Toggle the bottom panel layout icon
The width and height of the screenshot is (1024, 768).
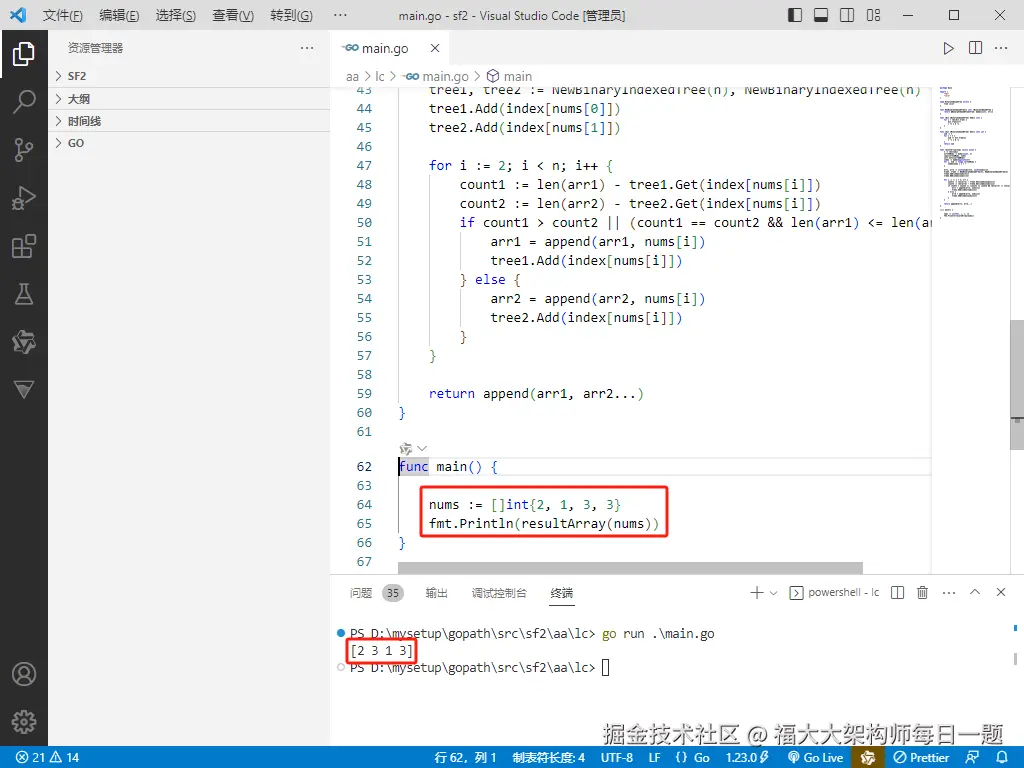(x=821, y=15)
